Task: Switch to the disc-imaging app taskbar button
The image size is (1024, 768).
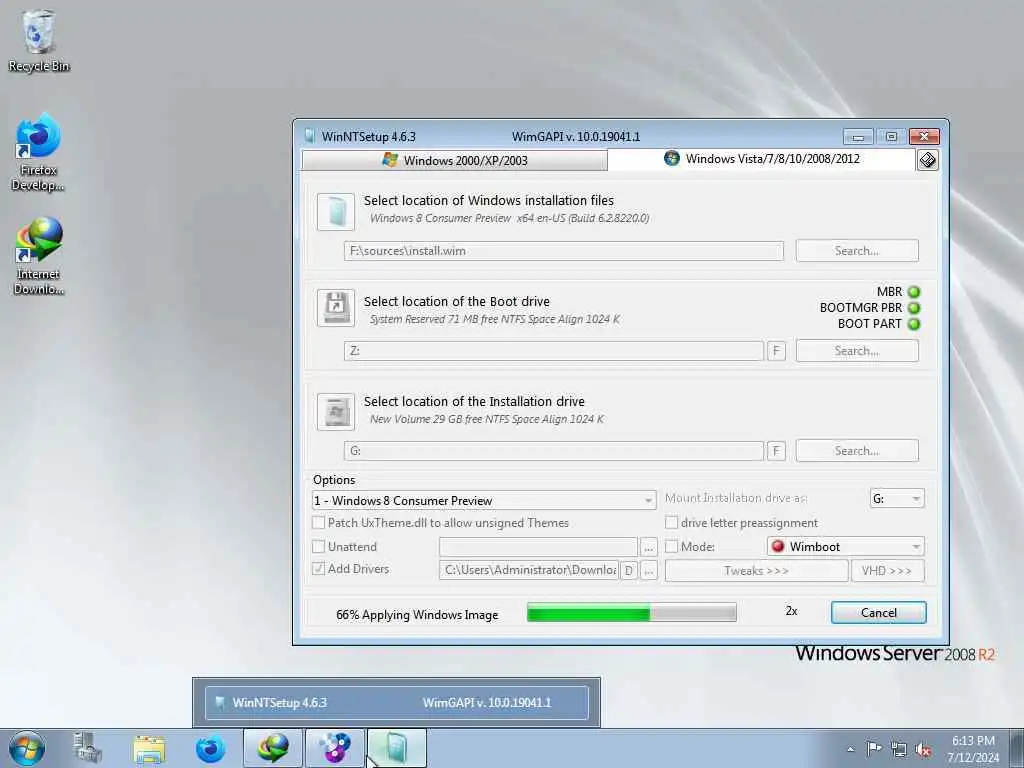Action: click(x=334, y=748)
